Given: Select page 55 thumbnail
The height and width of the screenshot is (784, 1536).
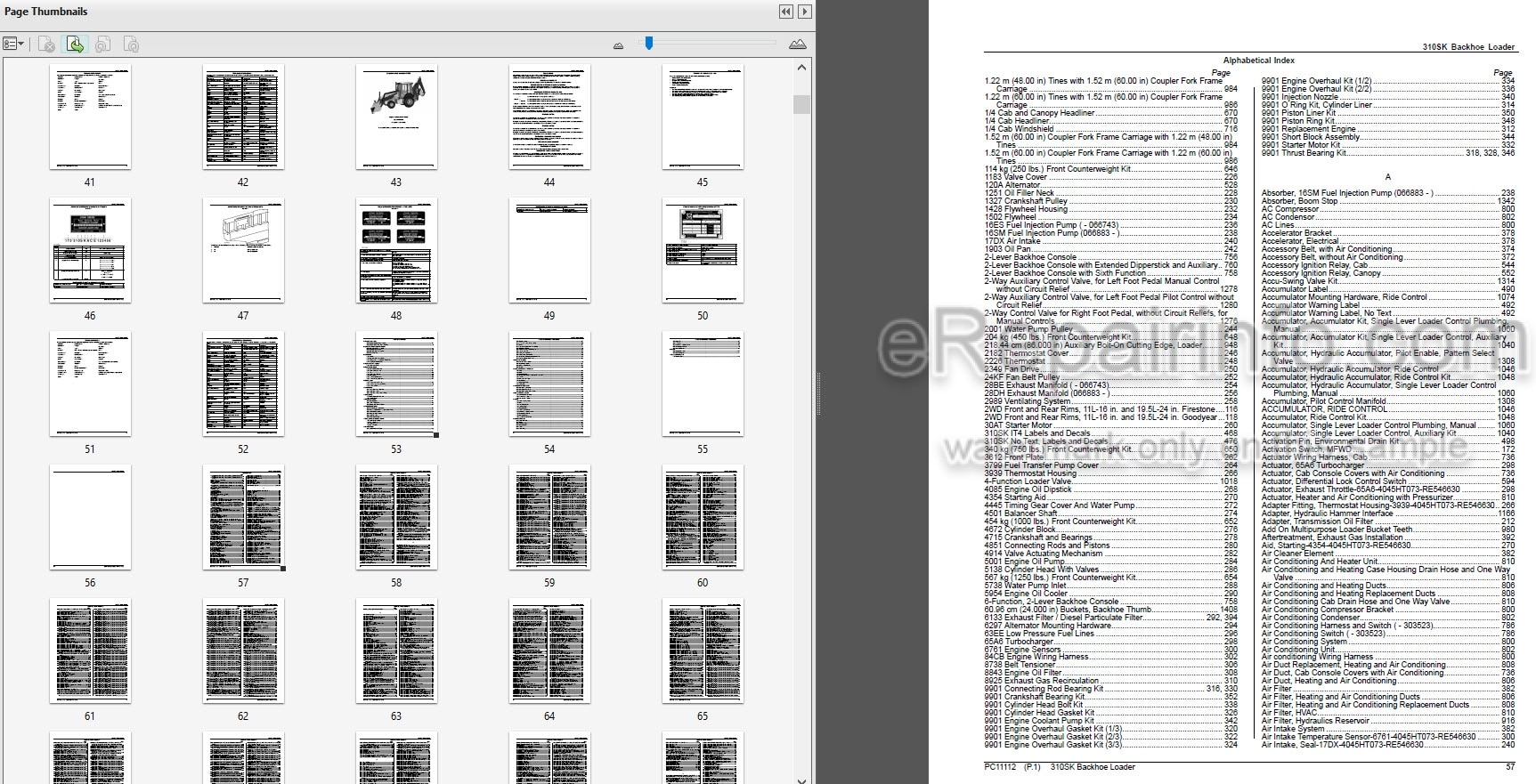Looking at the screenshot, I should point(703,384).
